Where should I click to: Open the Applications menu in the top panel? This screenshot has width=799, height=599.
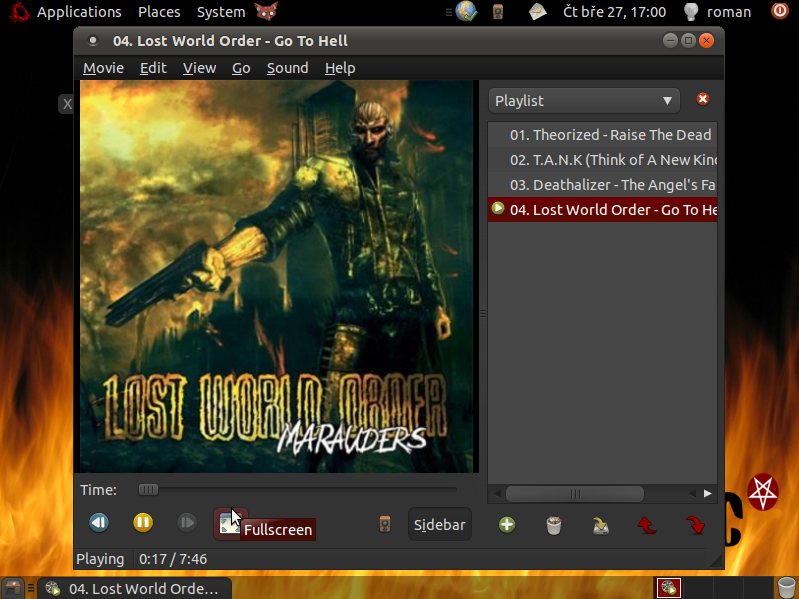(x=79, y=12)
